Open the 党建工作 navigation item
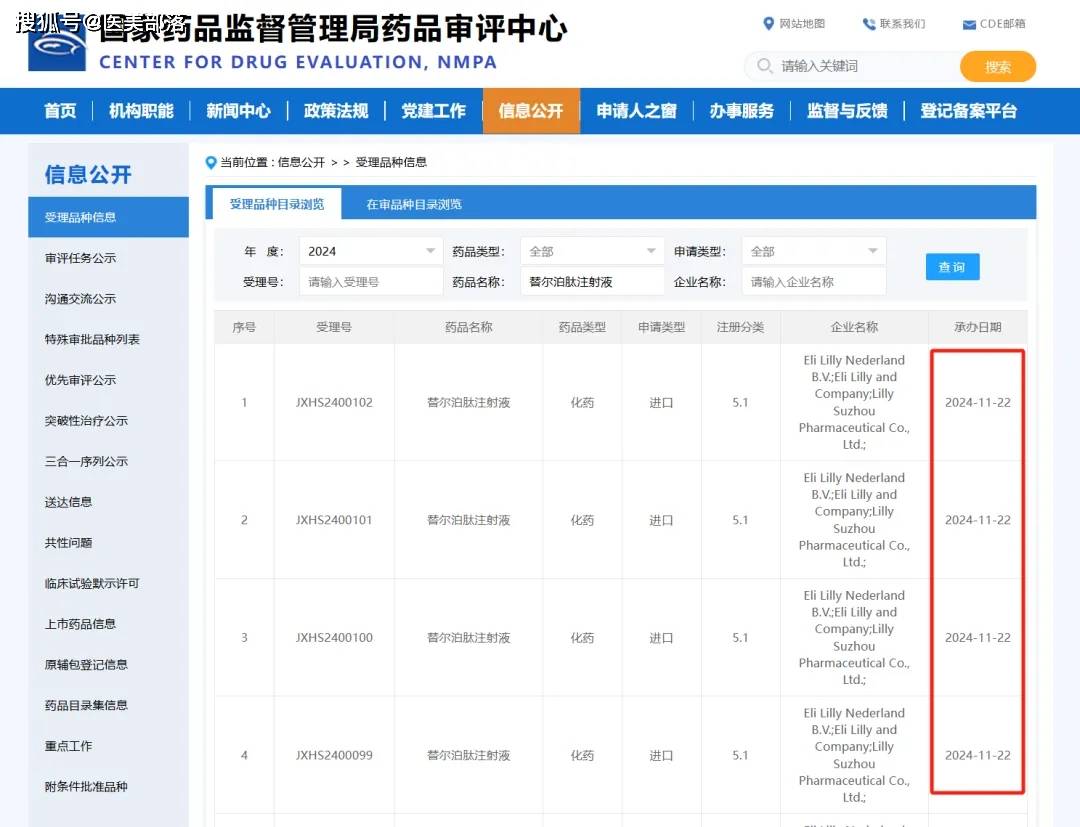 coord(434,111)
